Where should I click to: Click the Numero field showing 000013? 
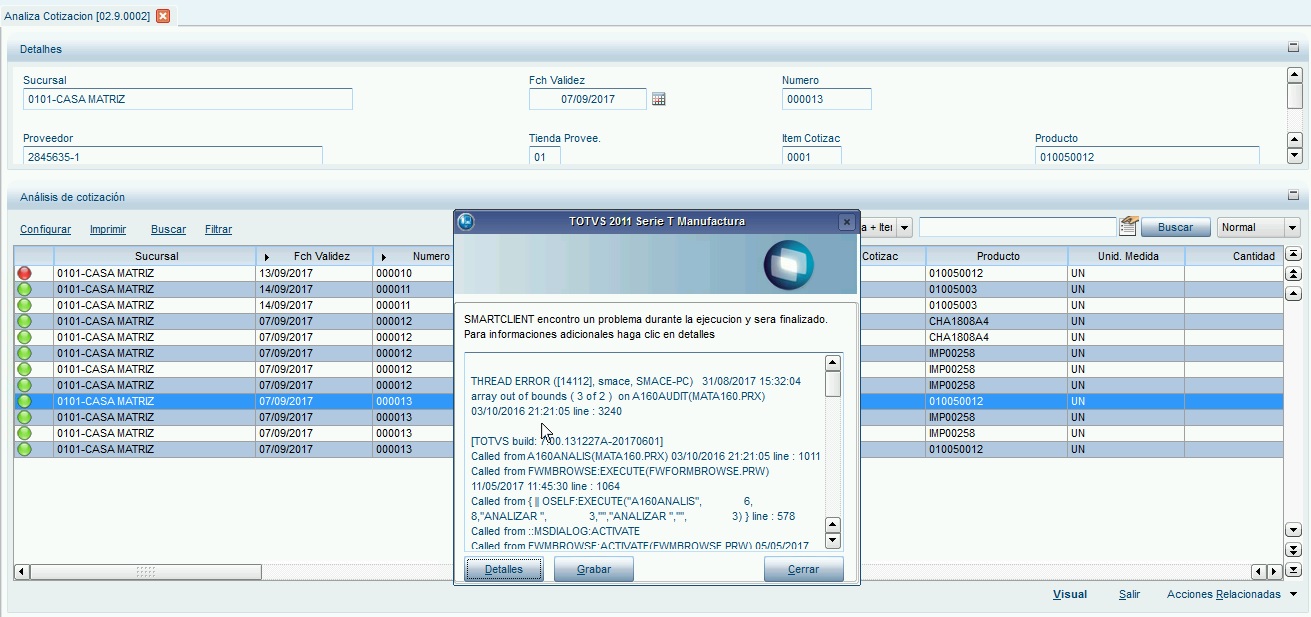(827, 99)
